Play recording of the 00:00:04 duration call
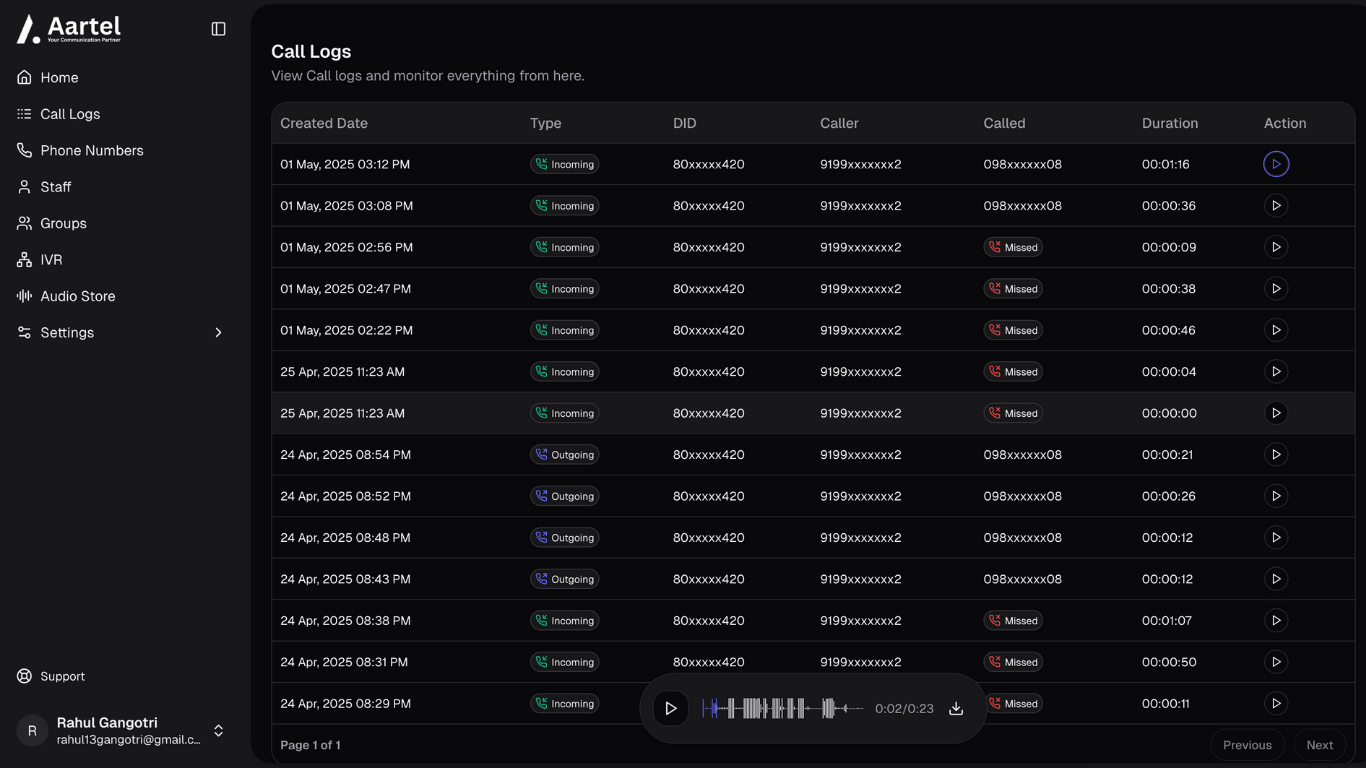The height and width of the screenshot is (768, 1366). click(x=1276, y=372)
